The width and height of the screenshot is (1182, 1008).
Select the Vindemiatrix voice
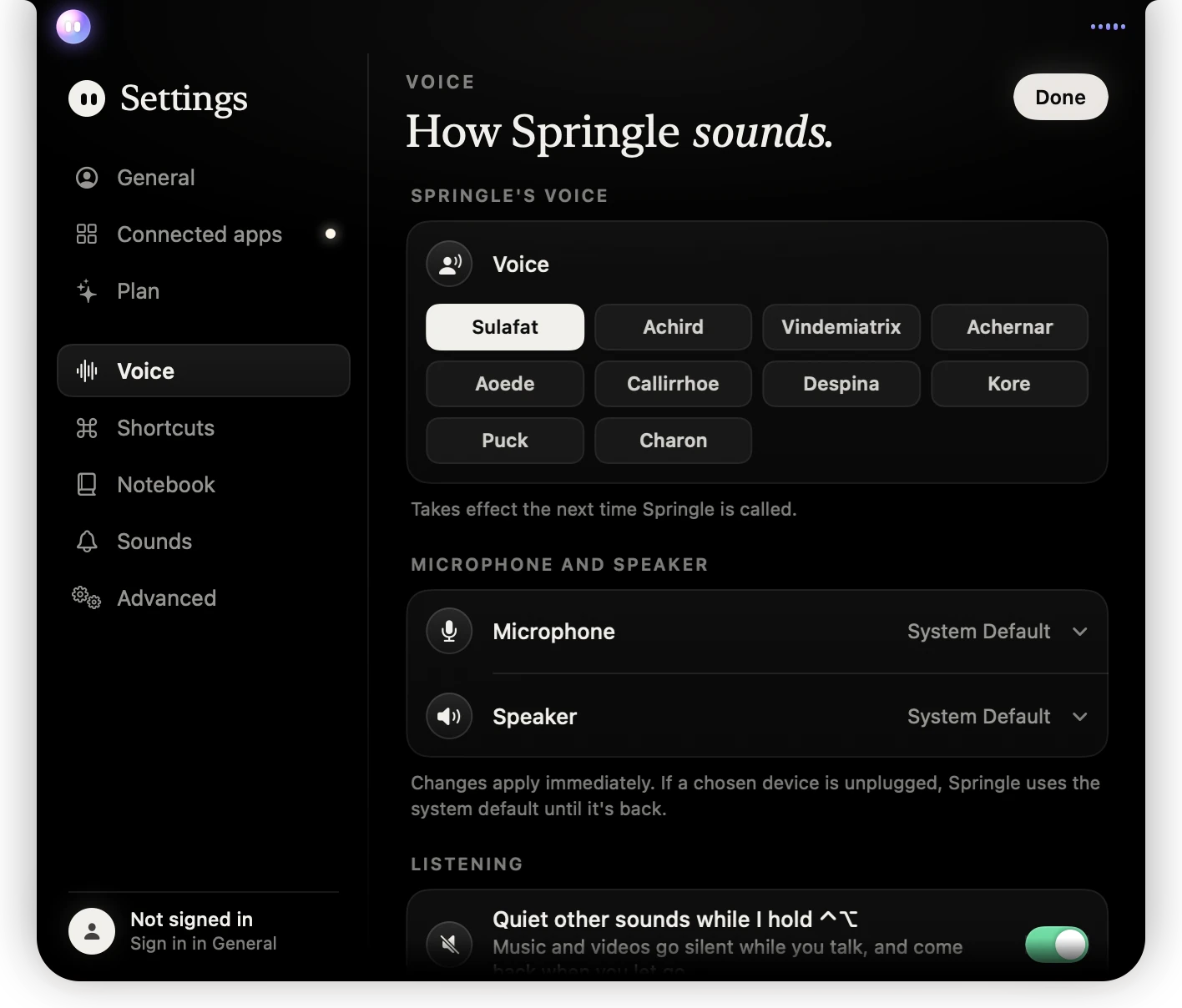[x=841, y=327]
